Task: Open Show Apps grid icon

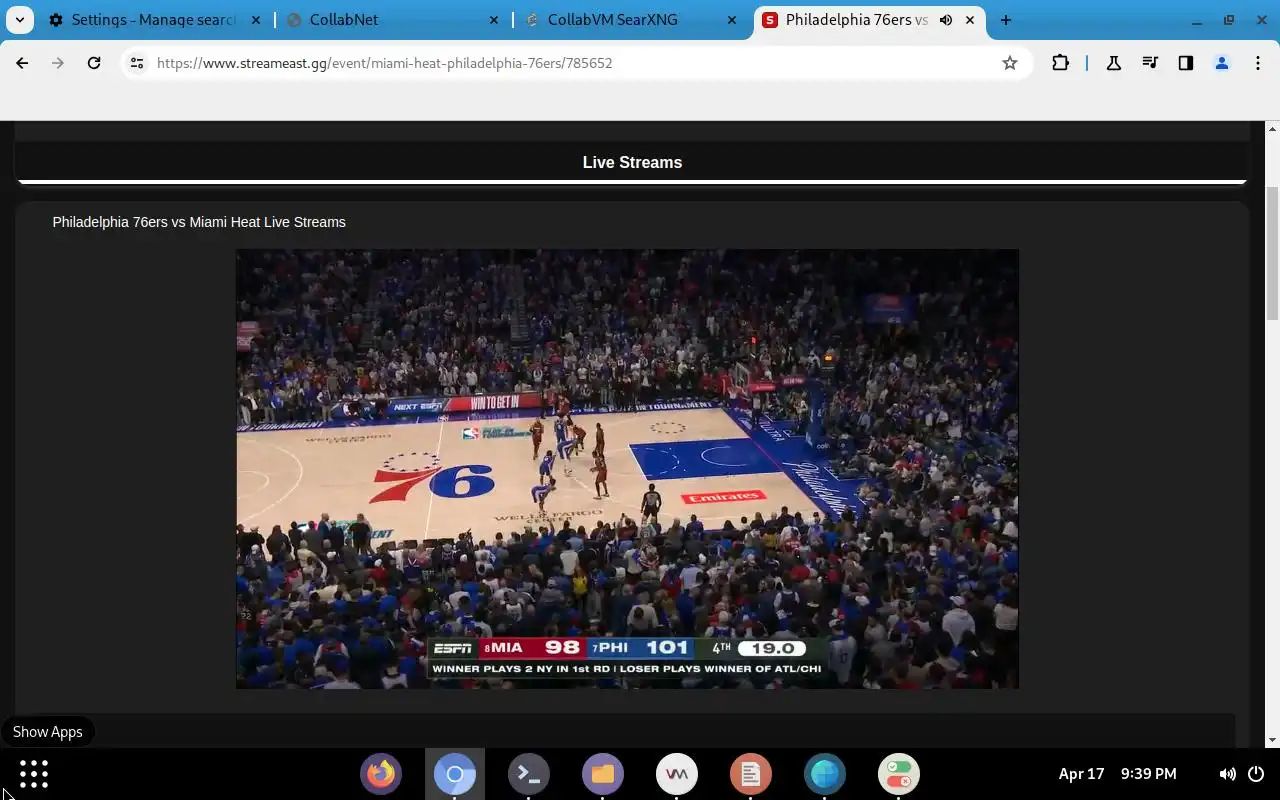Action: pyautogui.click(x=34, y=774)
